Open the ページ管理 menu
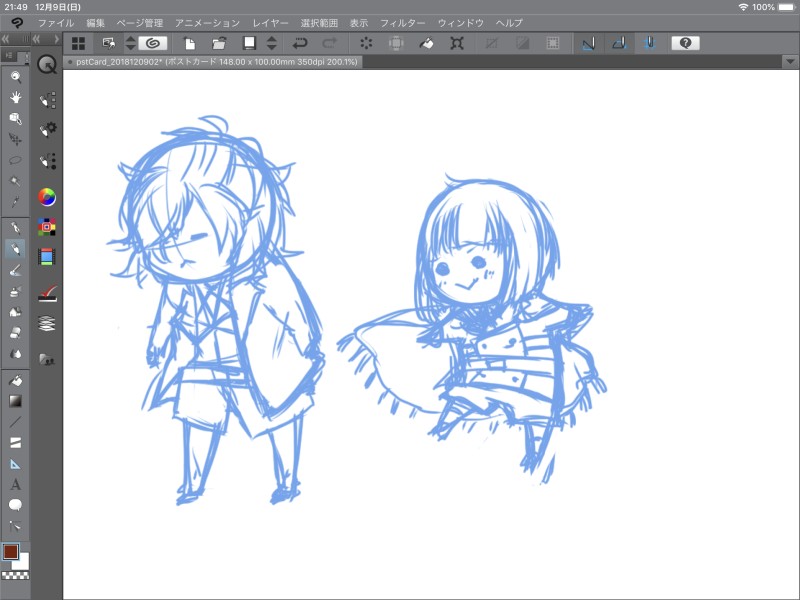Screen dimensions: 800x600 coord(140,23)
